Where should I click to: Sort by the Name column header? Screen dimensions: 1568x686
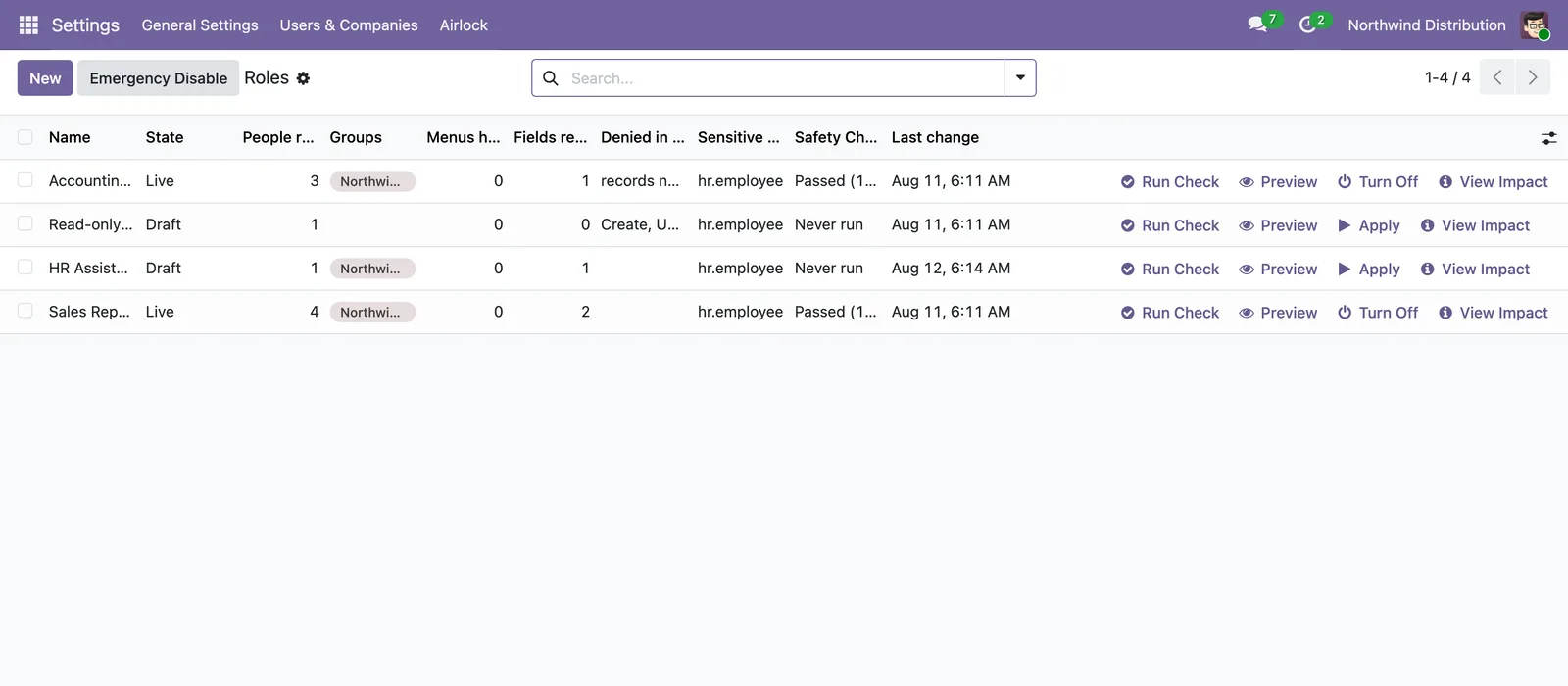(70, 137)
